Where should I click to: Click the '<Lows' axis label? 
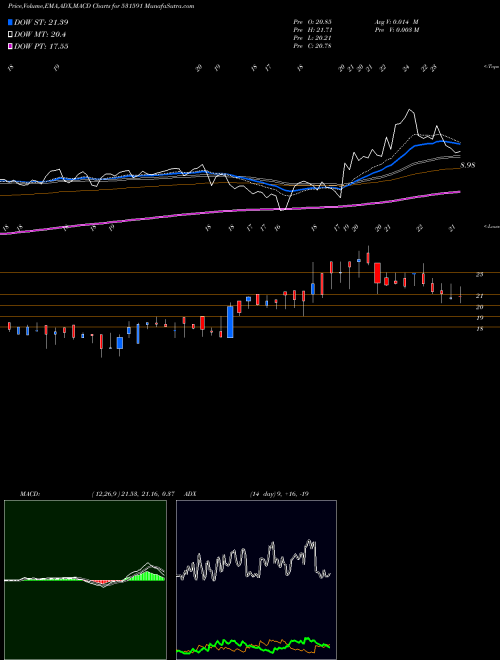click(491, 226)
